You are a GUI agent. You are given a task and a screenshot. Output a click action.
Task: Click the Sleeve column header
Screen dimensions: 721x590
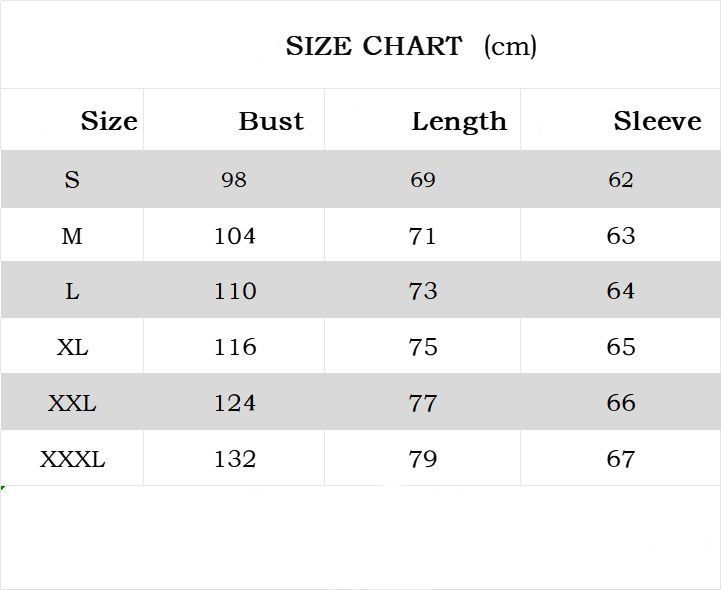pos(657,121)
